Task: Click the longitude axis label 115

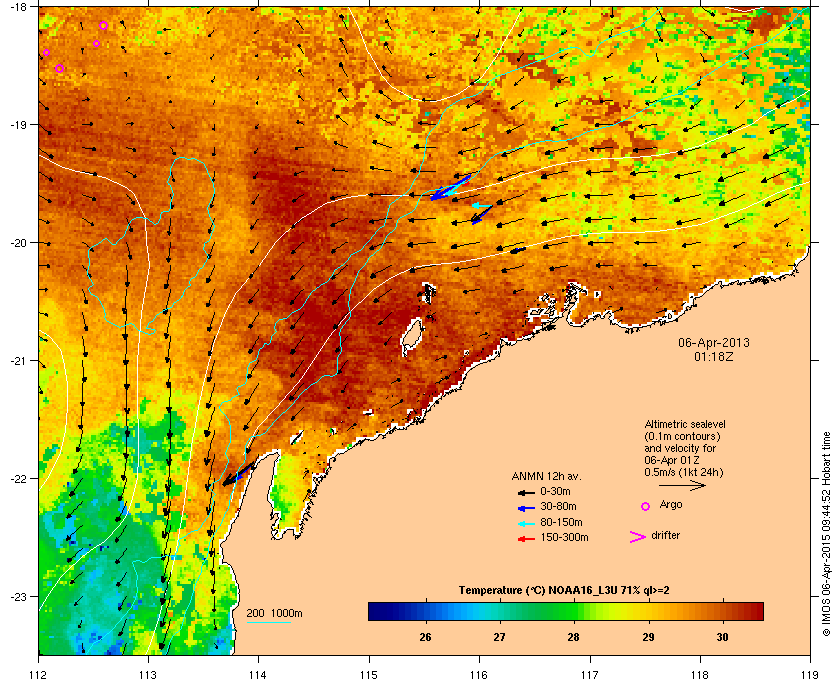Action: pyautogui.click(x=369, y=675)
